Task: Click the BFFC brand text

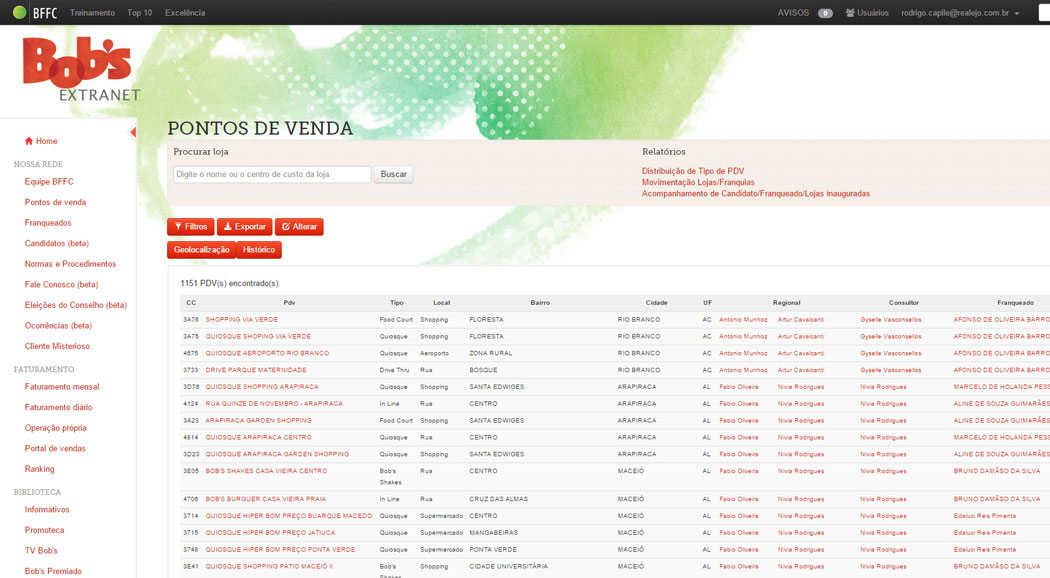Action: point(45,13)
